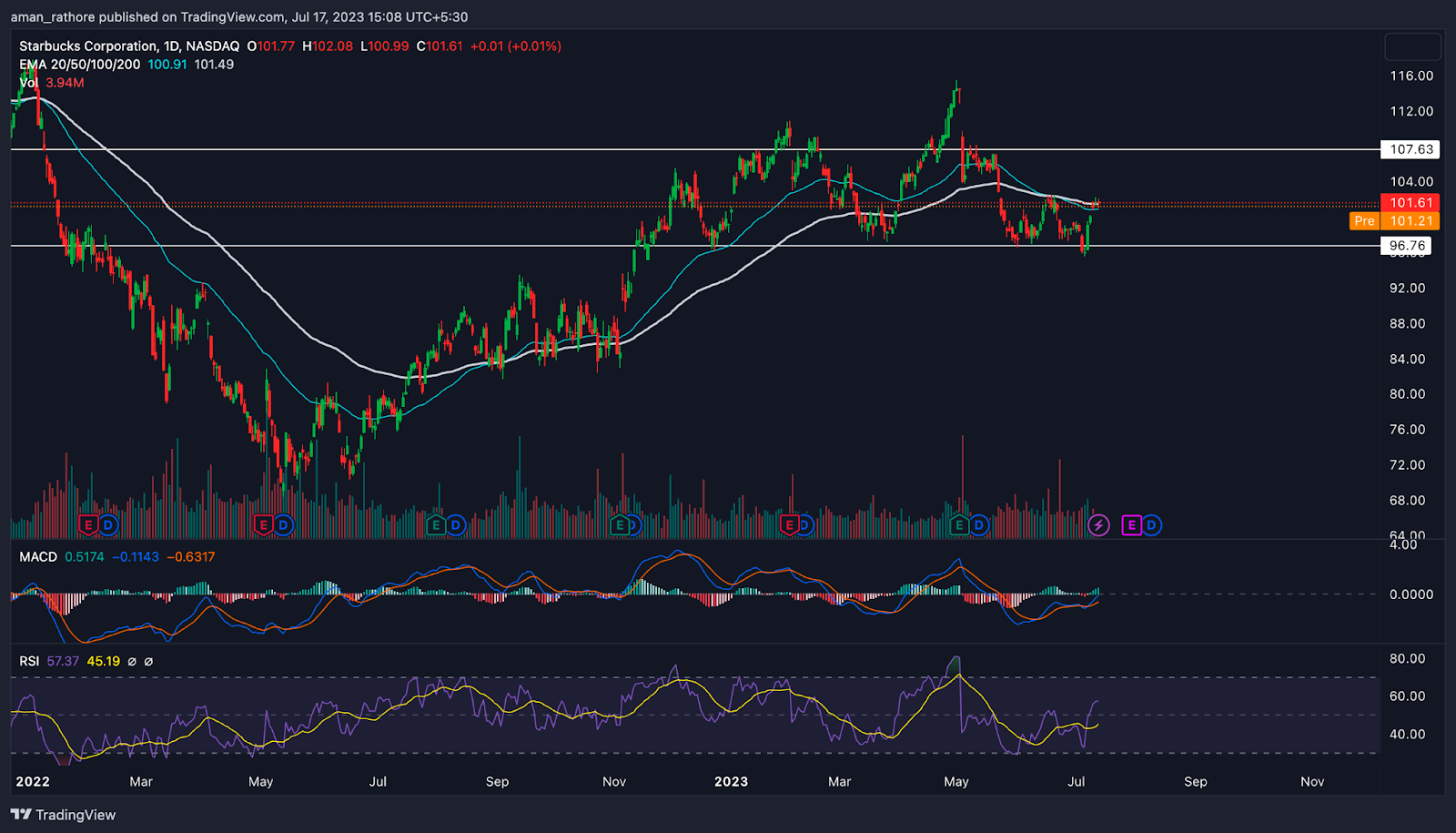
Task: Open the green E earnings marker of August 2022
Action: click(x=436, y=525)
